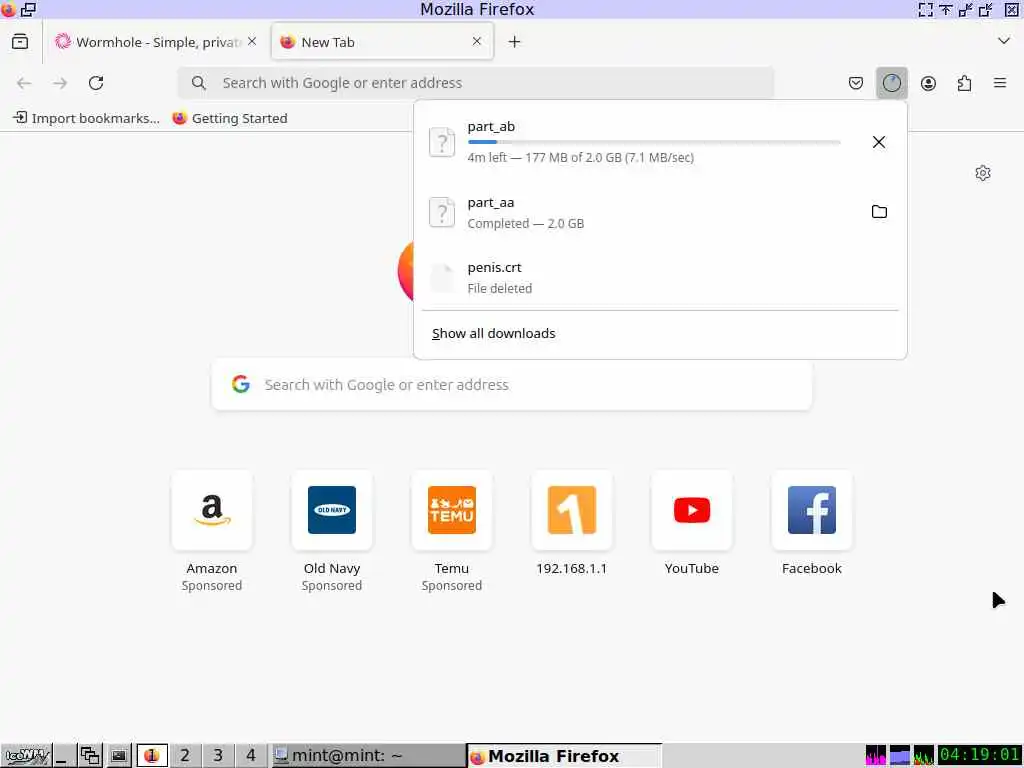The height and width of the screenshot is (768, 1024).
Task: Toggle the Downloads toolbar button
Action: [x=891, y=83]
